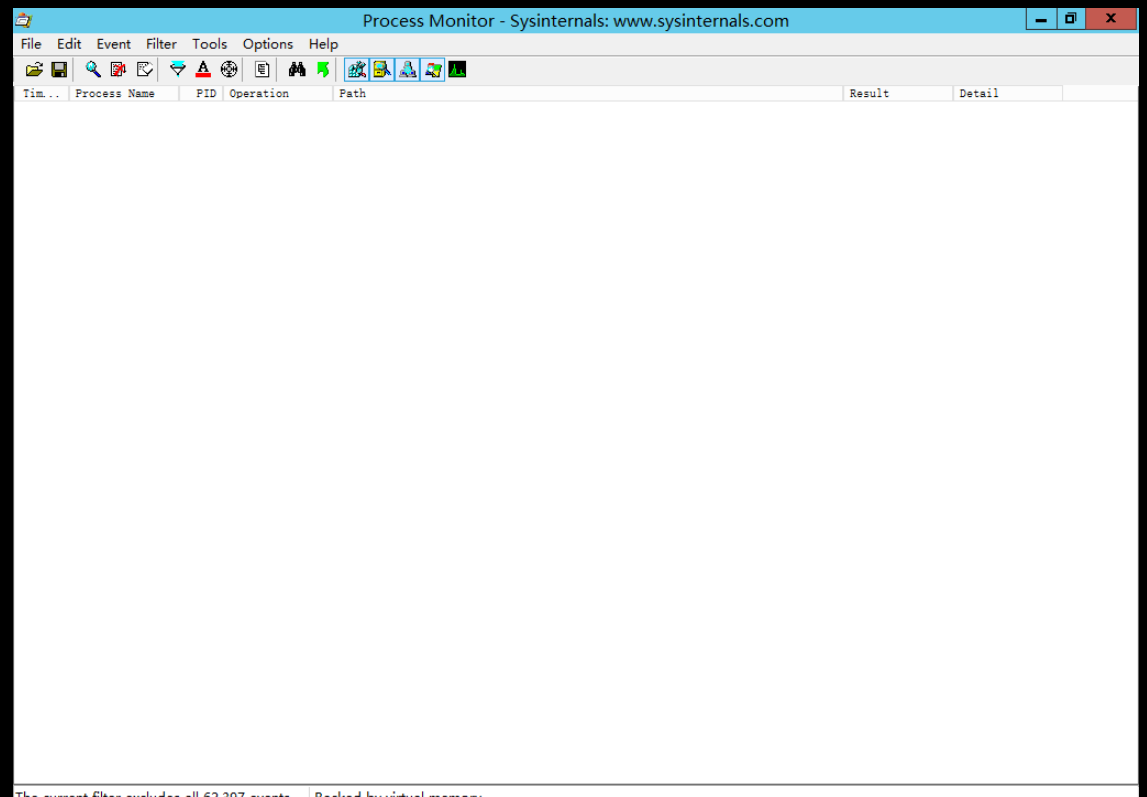Open the Filter funnel icon

pyautogui.click(x=178, y=69)
